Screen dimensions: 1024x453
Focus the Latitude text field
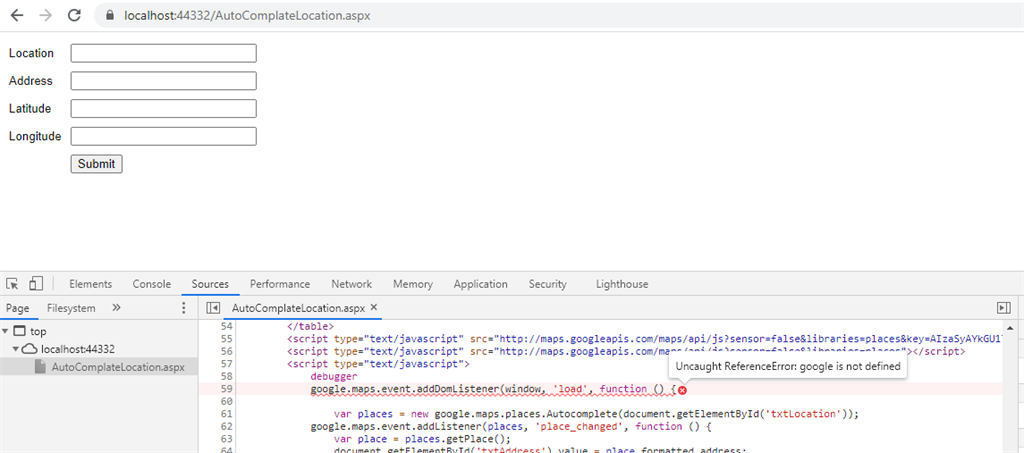[163, 108]
